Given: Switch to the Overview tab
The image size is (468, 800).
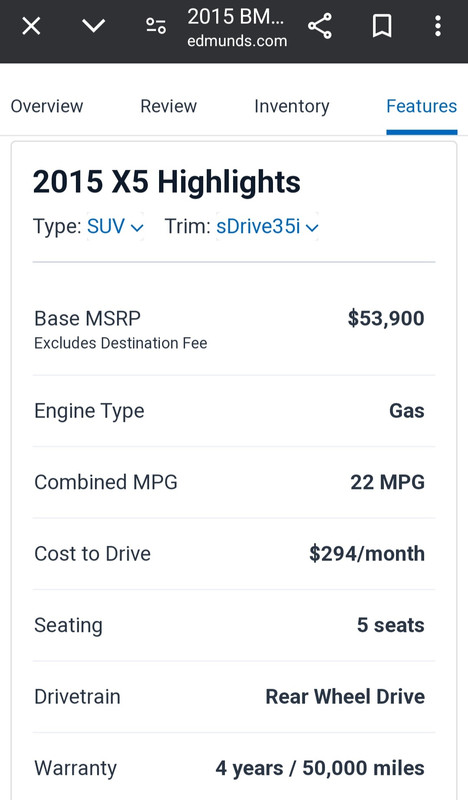Looking at the screenshot, I should tap(47, 106).
